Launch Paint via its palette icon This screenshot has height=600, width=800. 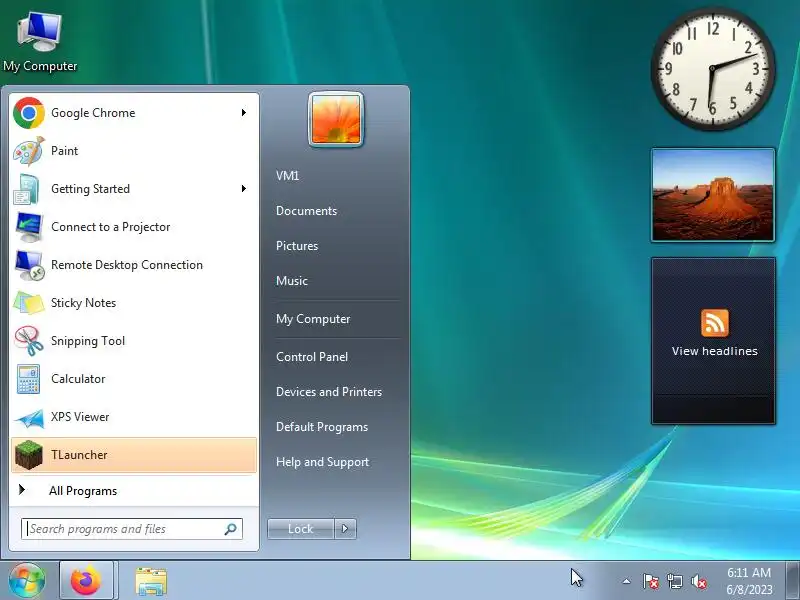(29, 151)
